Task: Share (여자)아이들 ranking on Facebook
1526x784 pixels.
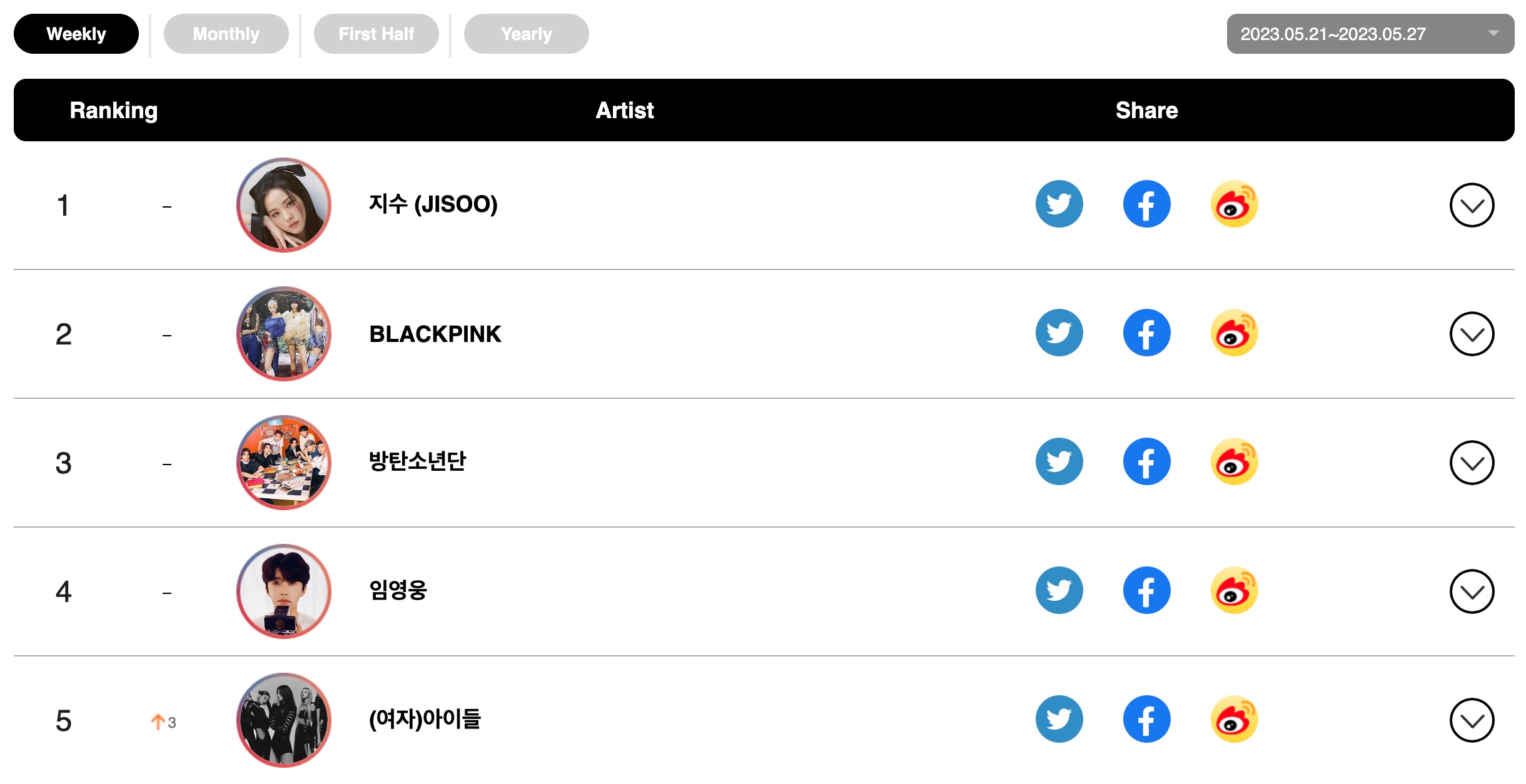Action: coord(1146,719)
